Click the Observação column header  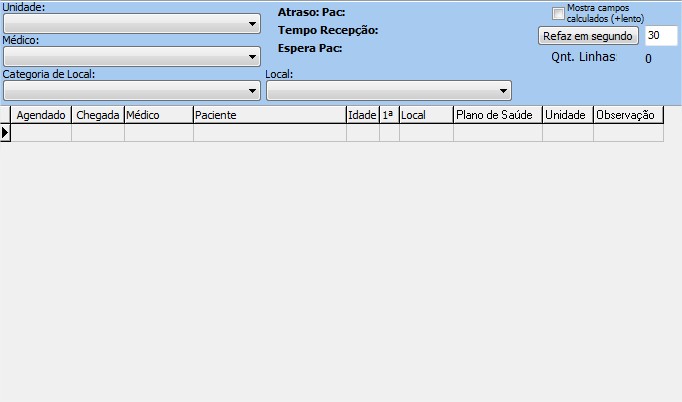[627, 115]
